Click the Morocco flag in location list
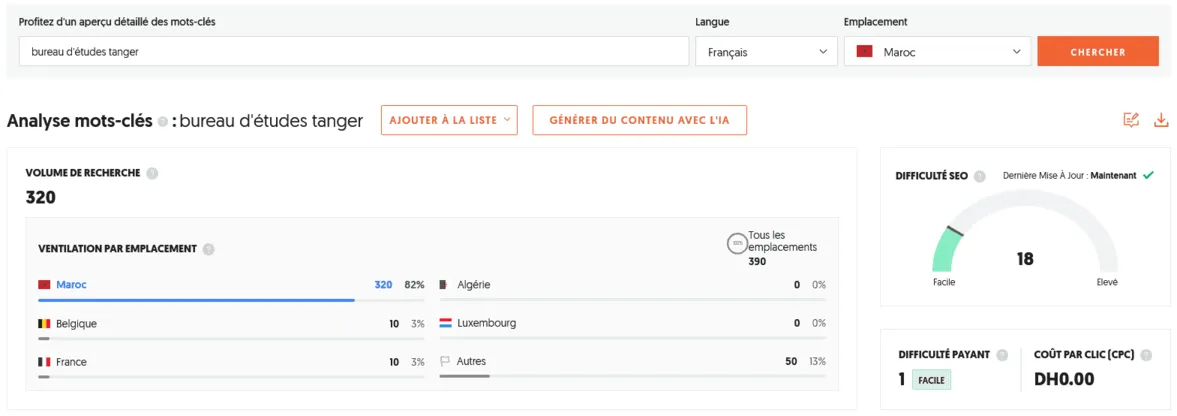Image resolution: width=1177 pixels, height=416 pixels. [x=44, y=285]
